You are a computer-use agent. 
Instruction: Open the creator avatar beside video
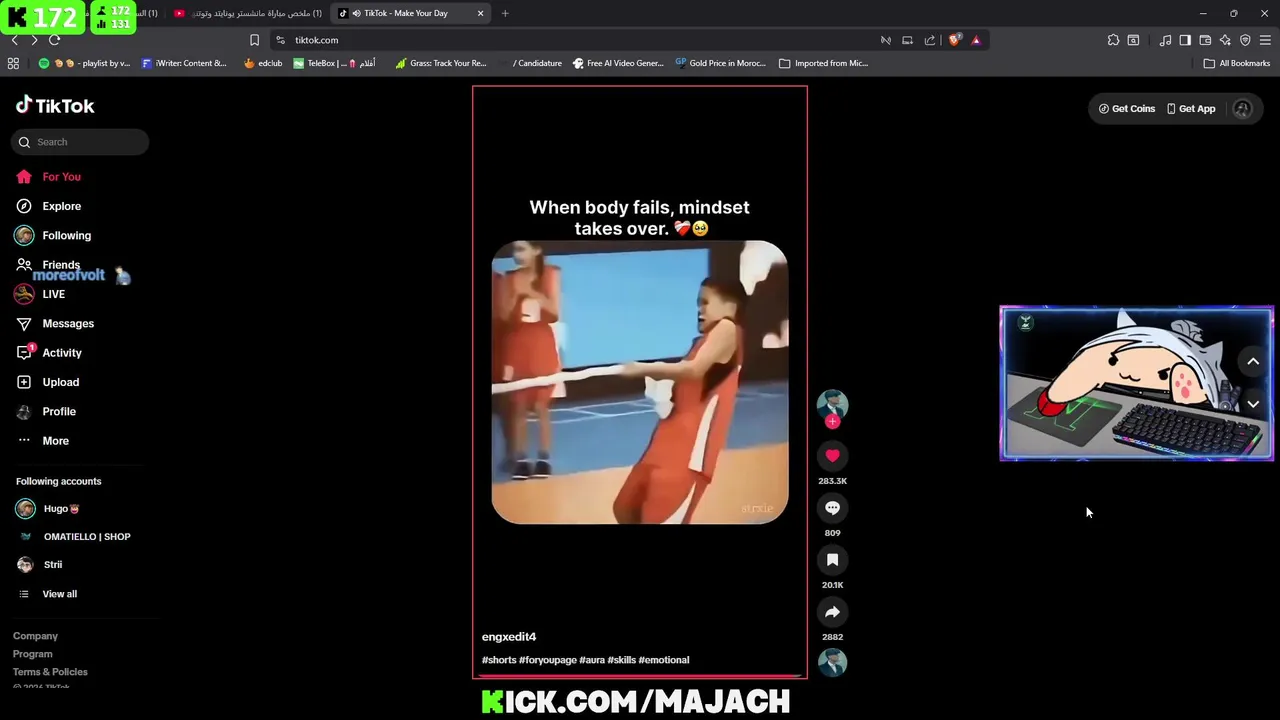click(832, 404)
